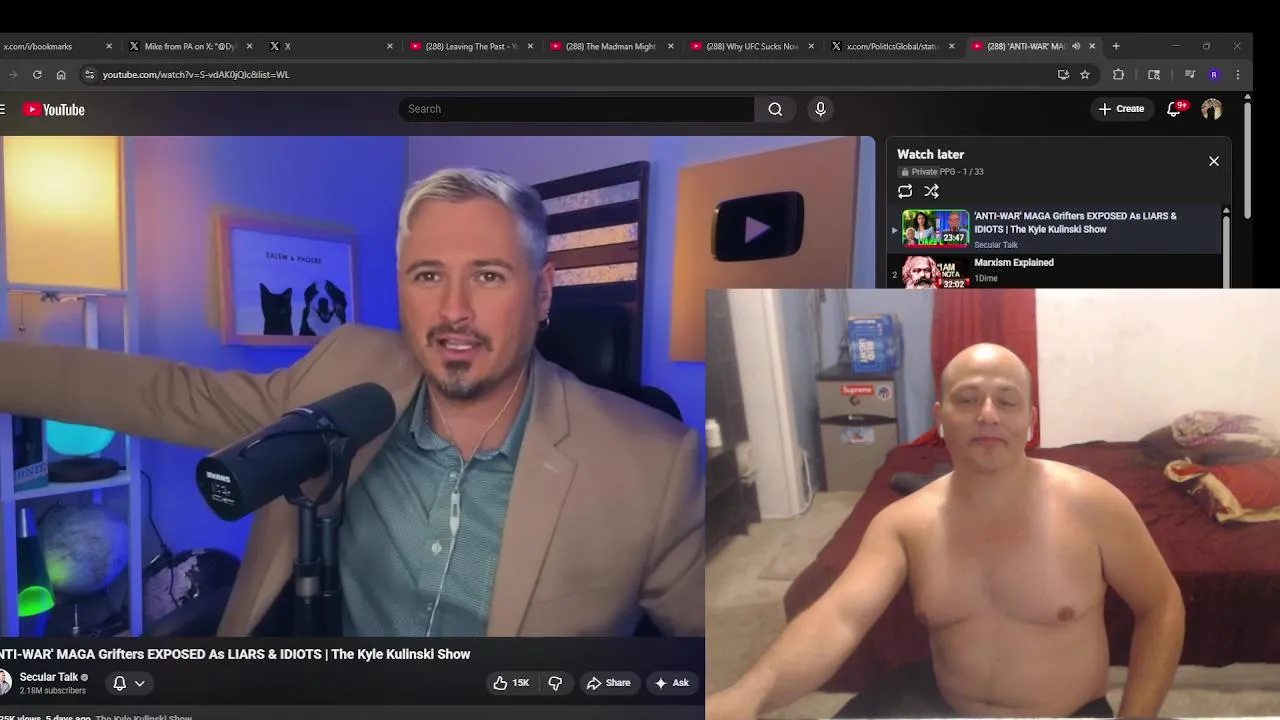The image size is (1280, 720).
Task: Open the Watch later playlist title
Action: (930, 154)
